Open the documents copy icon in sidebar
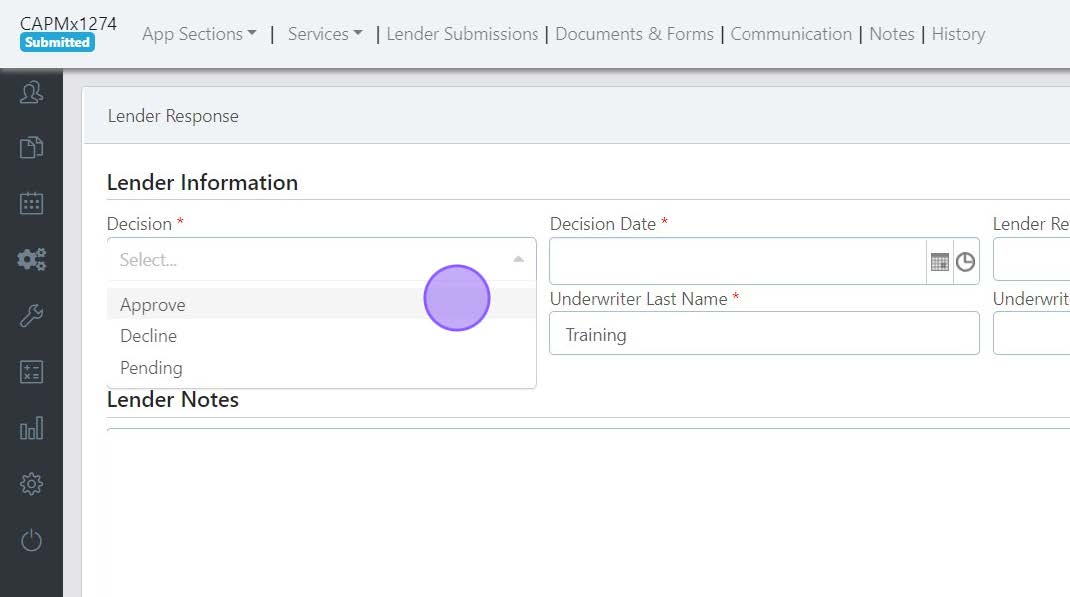Image resolution: width=1070 pixels, height=597 pixels. (x=31, y=148)
